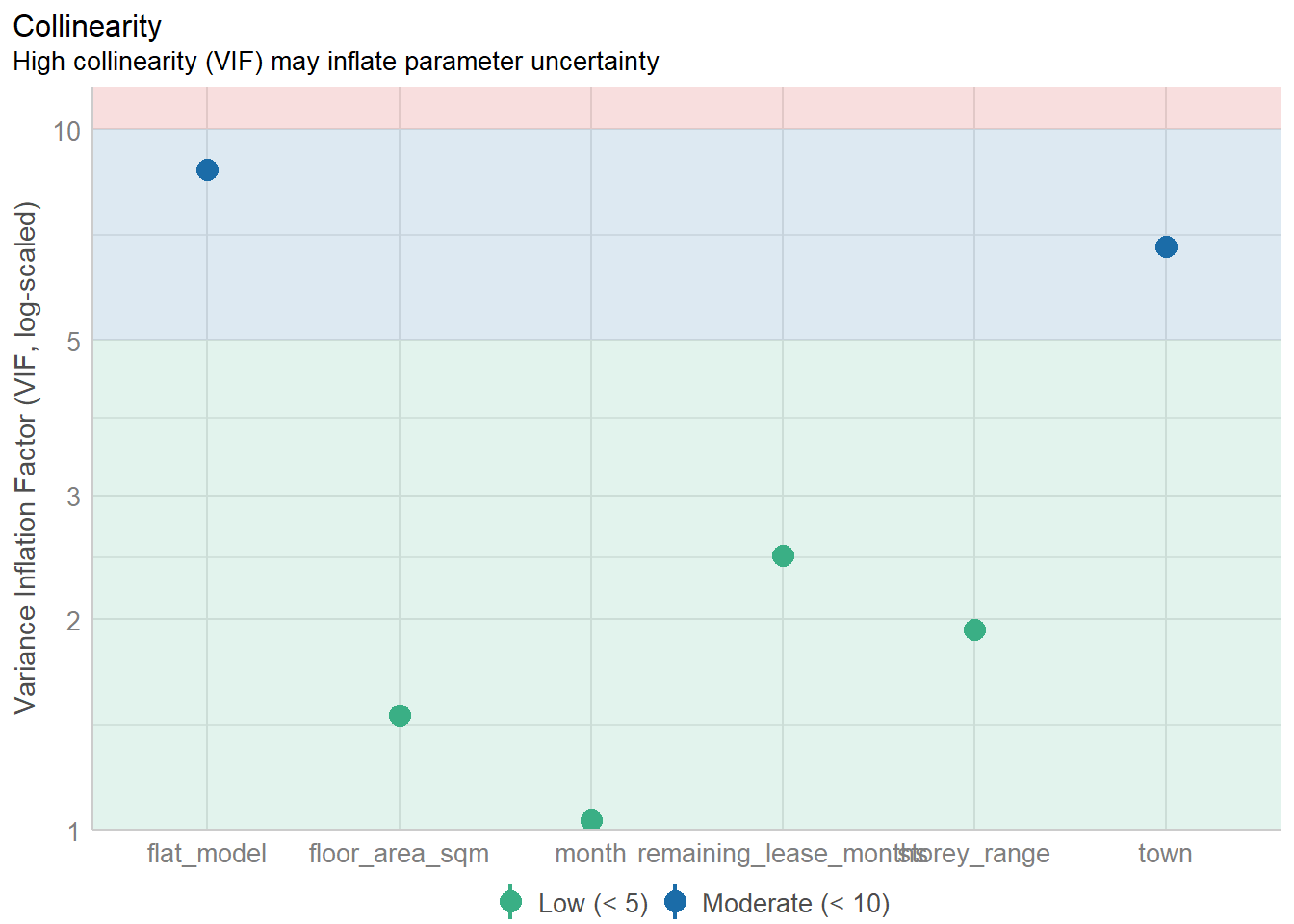Click the flat_model x-axis label
The image size is (1294, 924).
[x=206, y=854]
